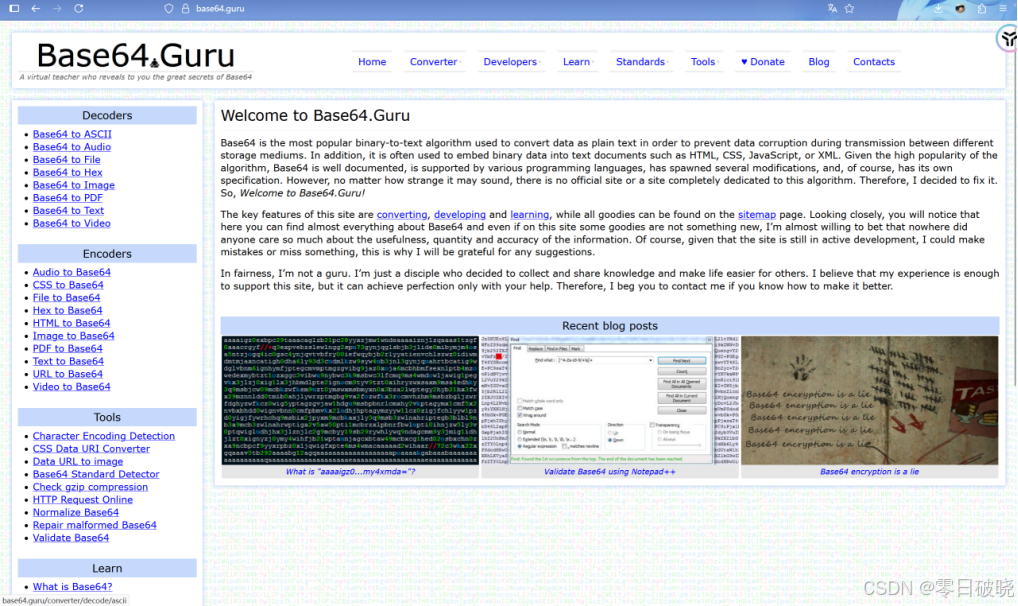Reload the page with the refresh icon
Viewport: 1018px width, 606px height.
(79, 8)
